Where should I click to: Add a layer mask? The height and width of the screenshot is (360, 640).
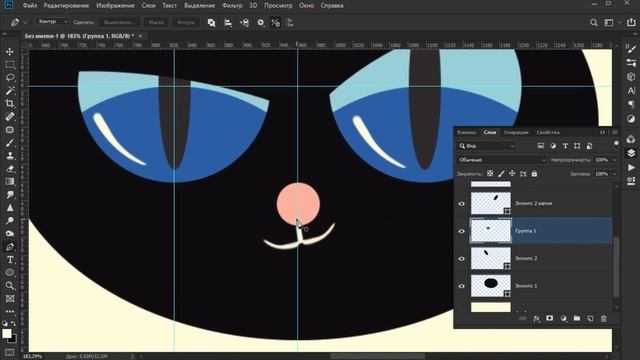coord(550,318)
